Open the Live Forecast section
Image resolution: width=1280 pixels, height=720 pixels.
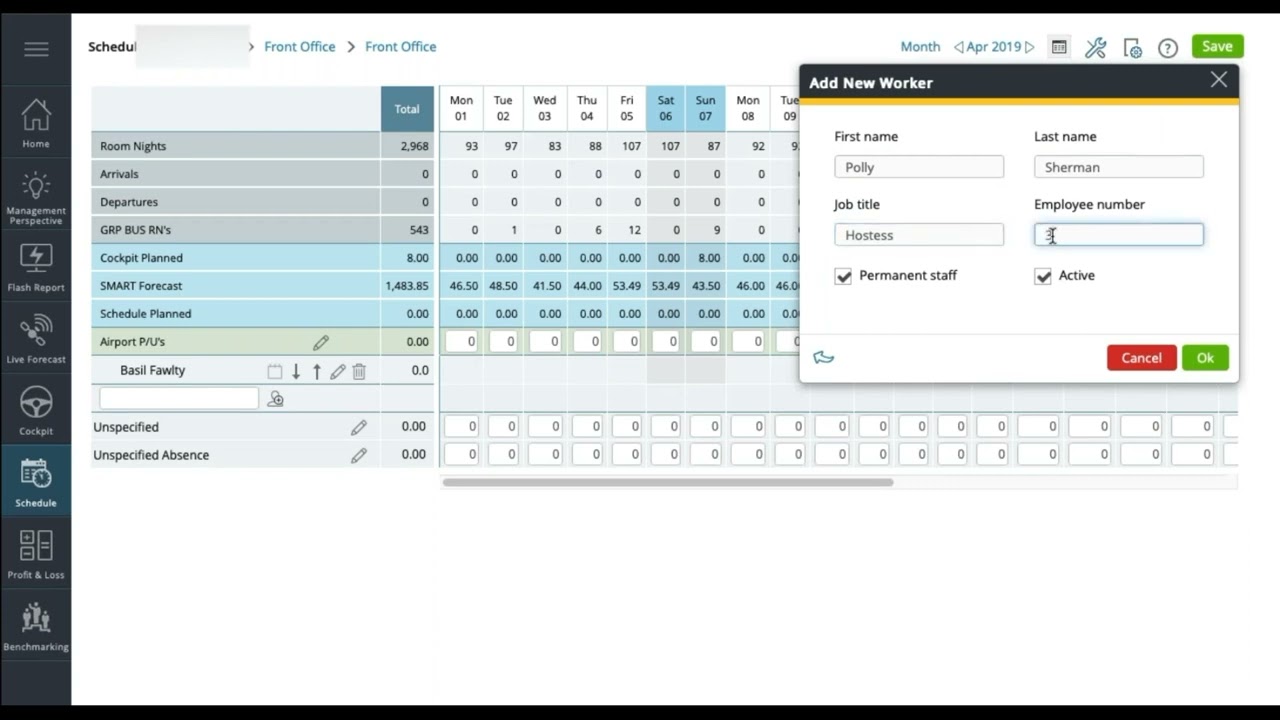click(36, 338)
